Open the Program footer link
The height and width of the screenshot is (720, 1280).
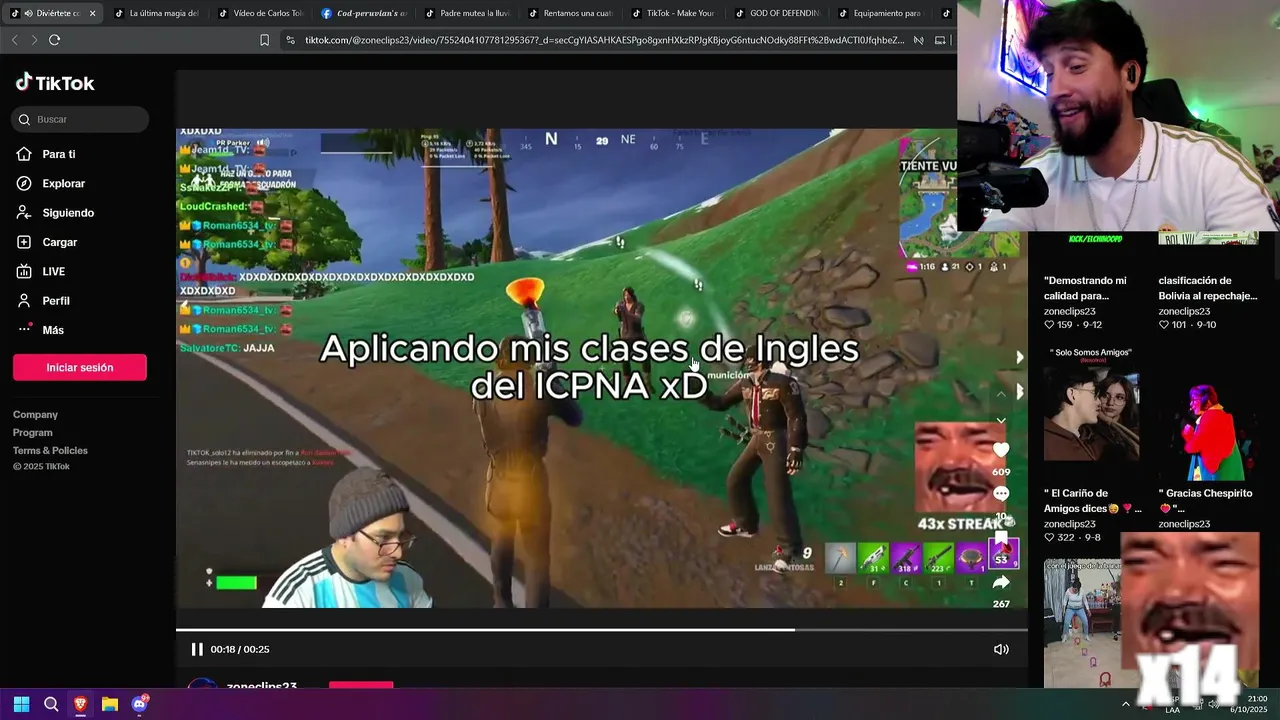click(x=33, y=433)
